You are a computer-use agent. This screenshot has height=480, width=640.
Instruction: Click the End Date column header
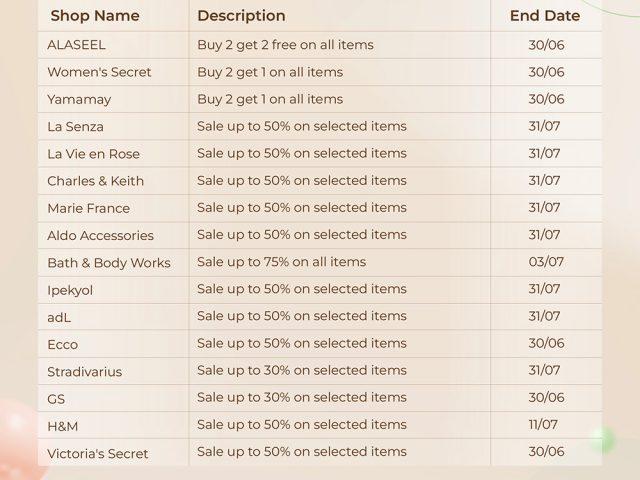point(545,16)
